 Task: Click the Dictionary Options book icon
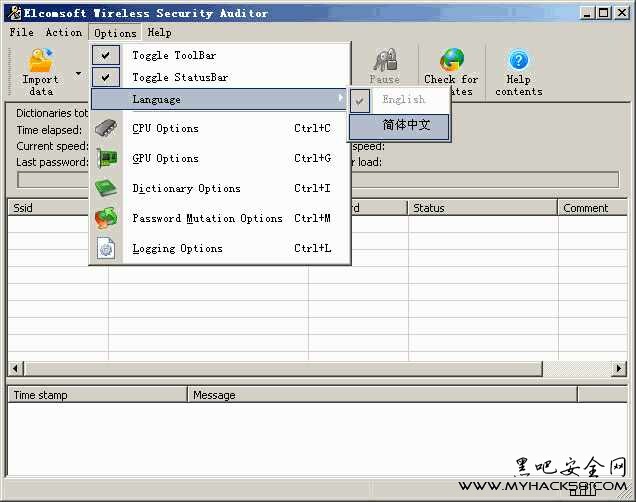pos(106,188)
